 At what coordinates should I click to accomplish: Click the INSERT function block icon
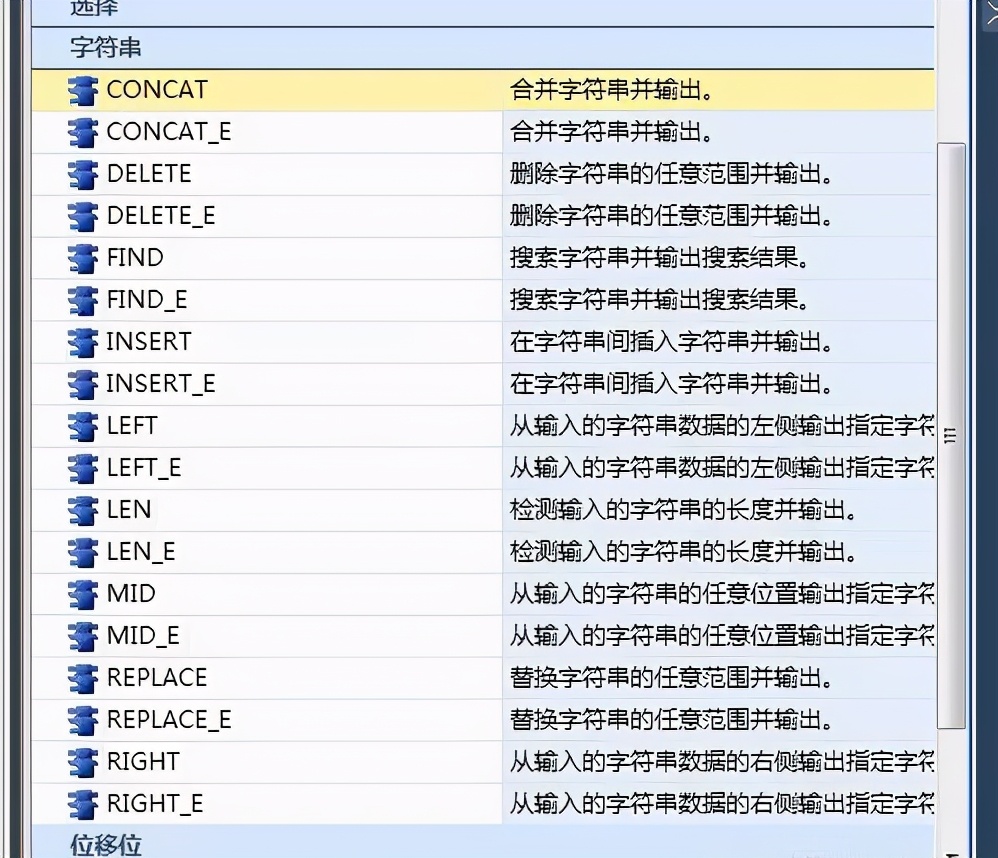pos(82,342)
